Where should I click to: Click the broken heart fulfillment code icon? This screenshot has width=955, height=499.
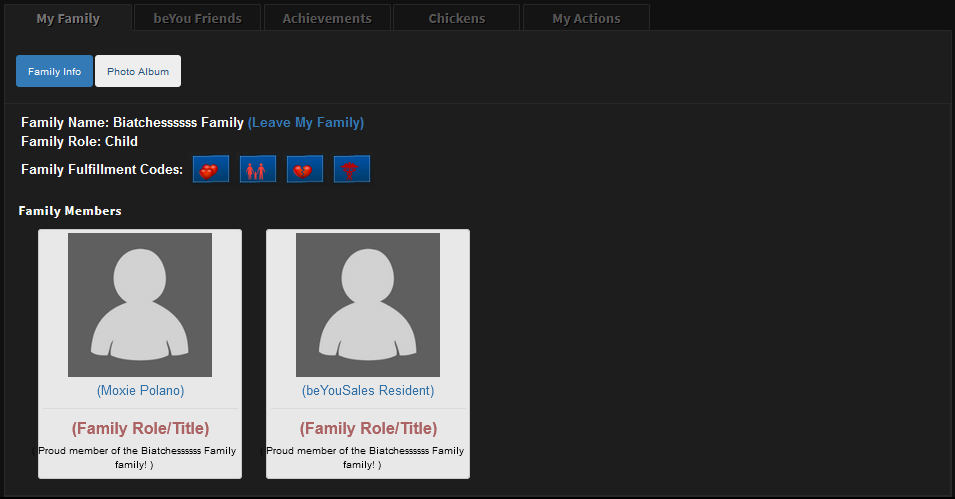click(305, 169)
